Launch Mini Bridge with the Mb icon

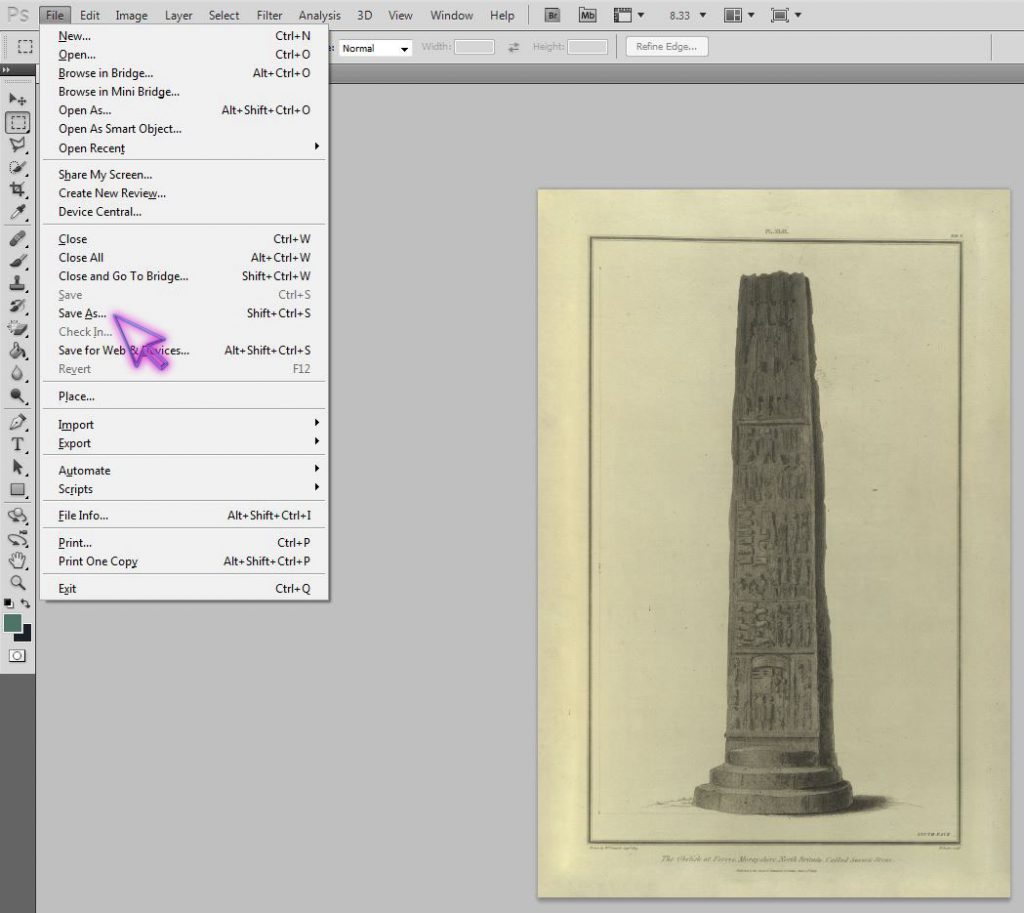tap(588, 15)
